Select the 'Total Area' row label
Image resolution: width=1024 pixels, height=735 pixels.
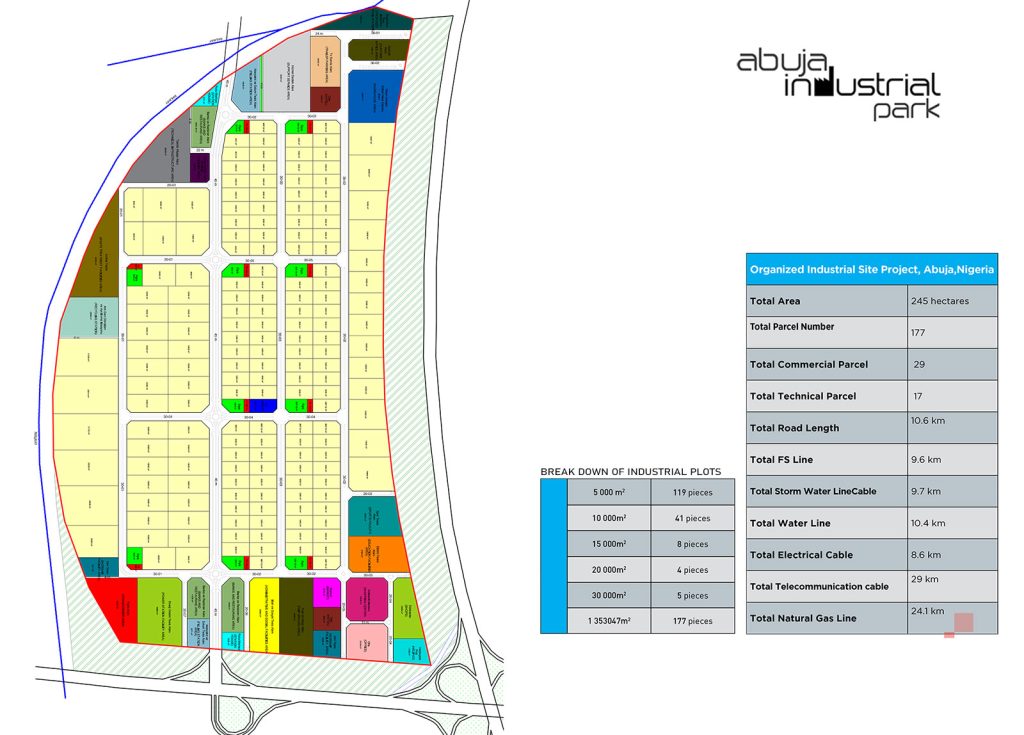775,301
